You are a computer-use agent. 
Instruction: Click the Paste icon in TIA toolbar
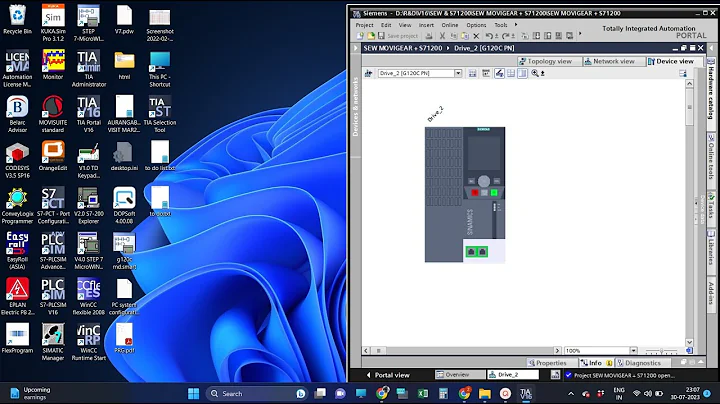(x=465, y=36)
